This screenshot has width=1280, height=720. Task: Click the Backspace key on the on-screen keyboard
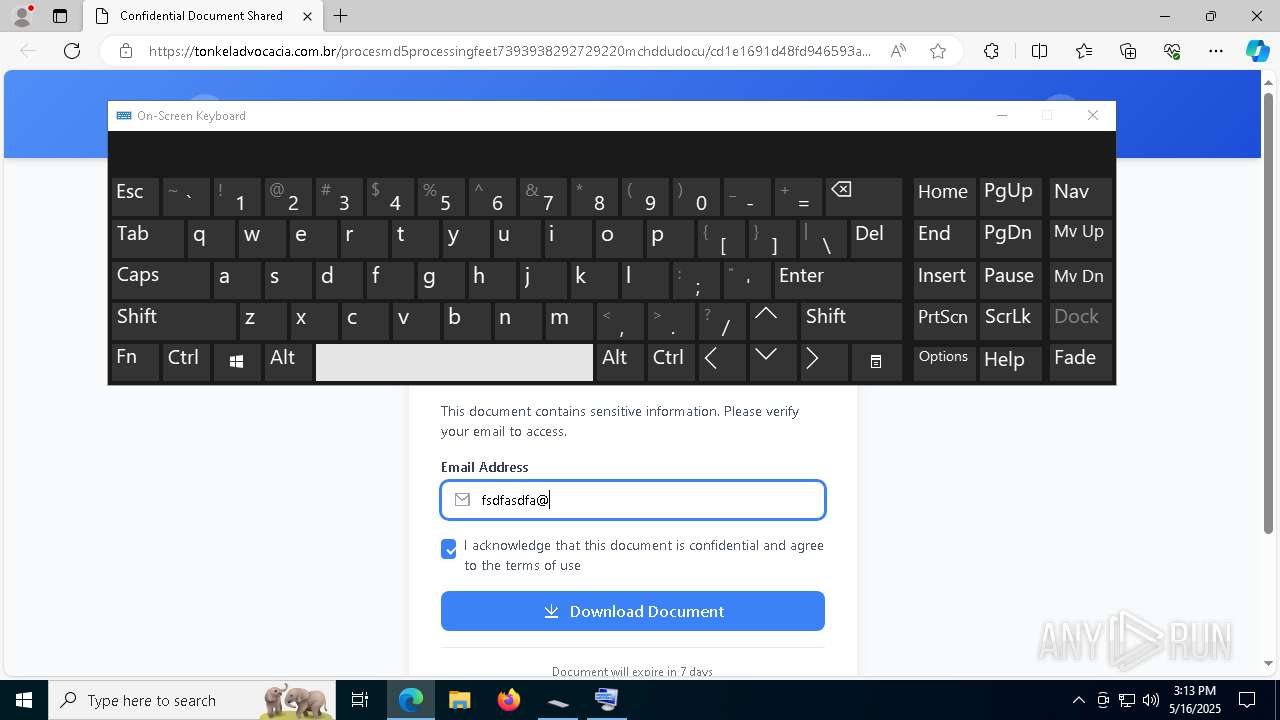pyautogui.click(x=865, y=196)
